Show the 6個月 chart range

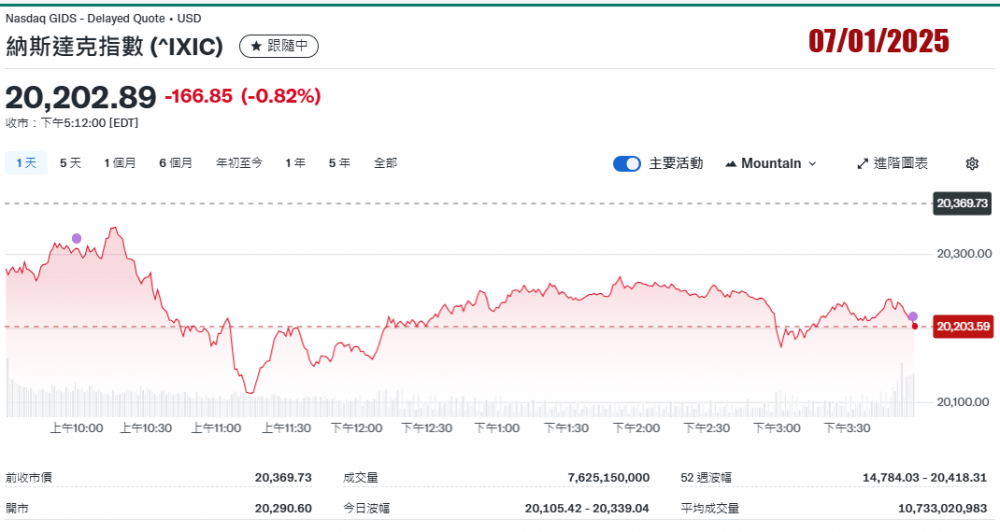click(x=175, y=163)
